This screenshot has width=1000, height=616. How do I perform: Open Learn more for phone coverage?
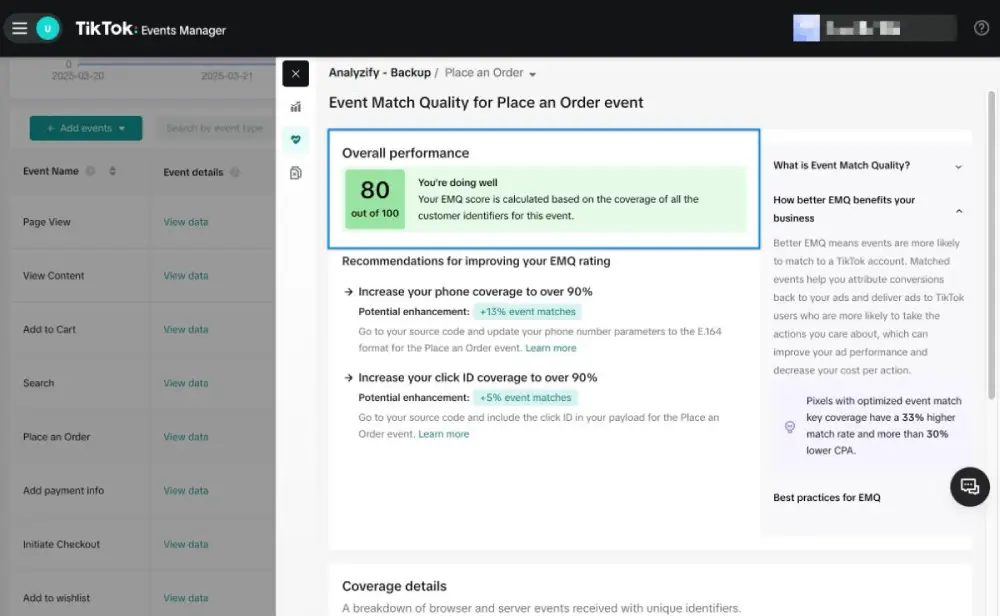coord(549,348)
